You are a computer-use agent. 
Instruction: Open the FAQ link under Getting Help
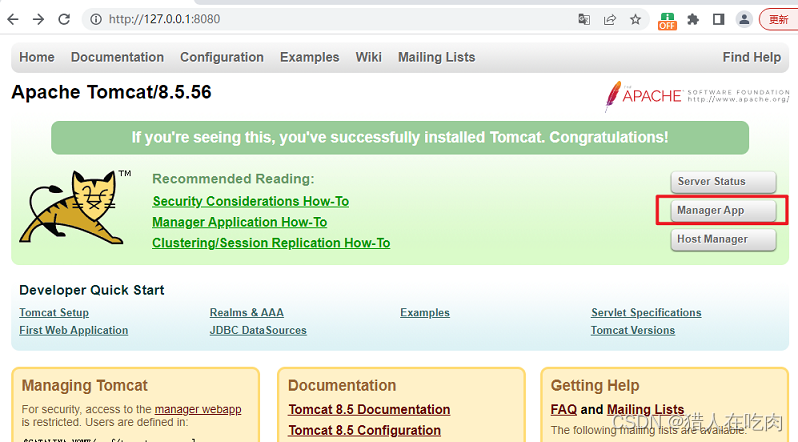pos(564,409)
